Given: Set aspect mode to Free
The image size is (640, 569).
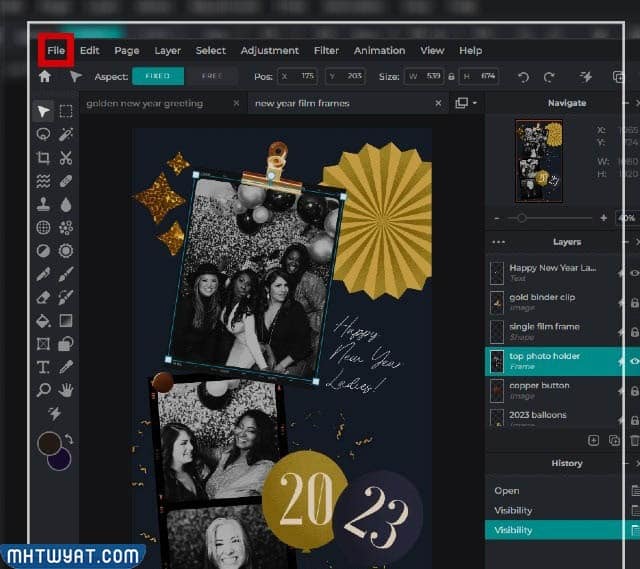Looking at the screenshot, I should click(212, 76).
